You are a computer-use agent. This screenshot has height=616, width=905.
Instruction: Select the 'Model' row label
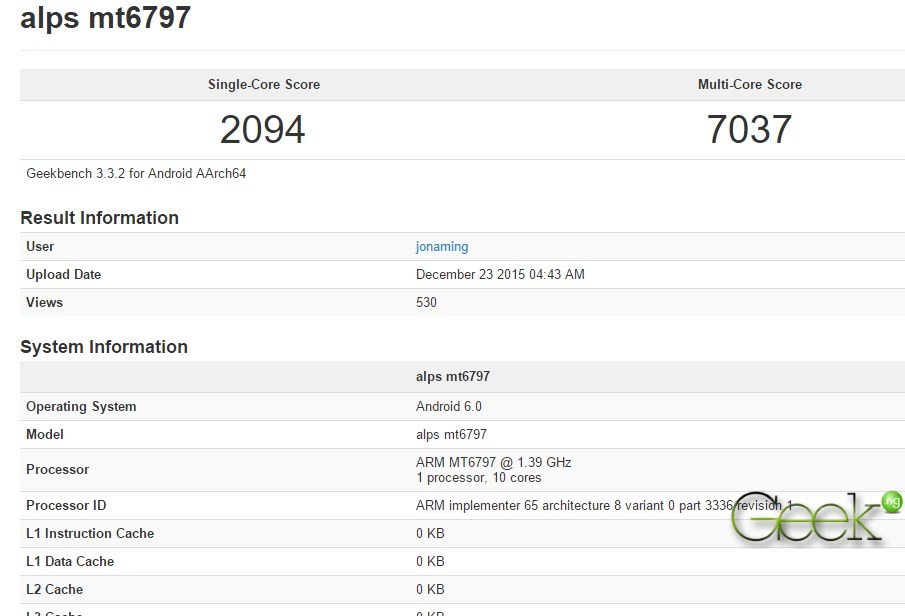45,435
